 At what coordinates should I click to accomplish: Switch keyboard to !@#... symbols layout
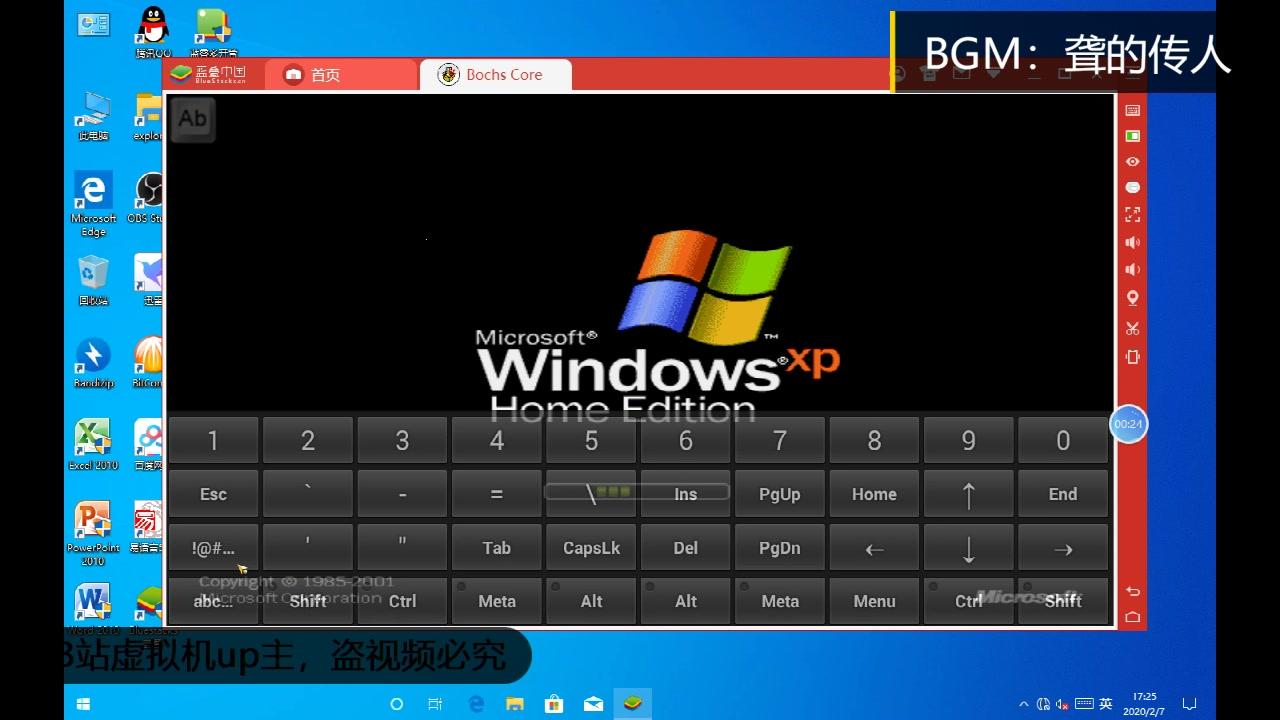pos(213,548)
